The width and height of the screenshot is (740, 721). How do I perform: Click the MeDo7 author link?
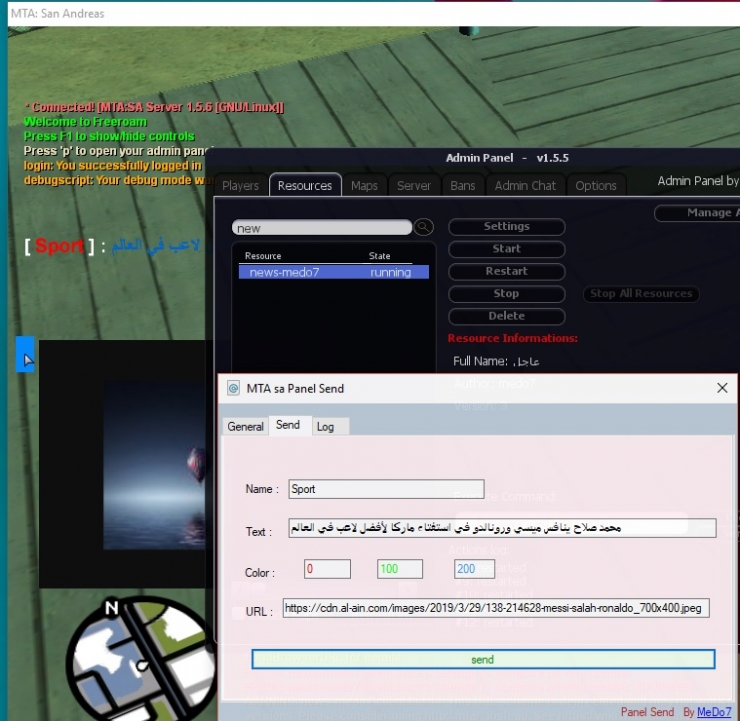tap(714, 712)
